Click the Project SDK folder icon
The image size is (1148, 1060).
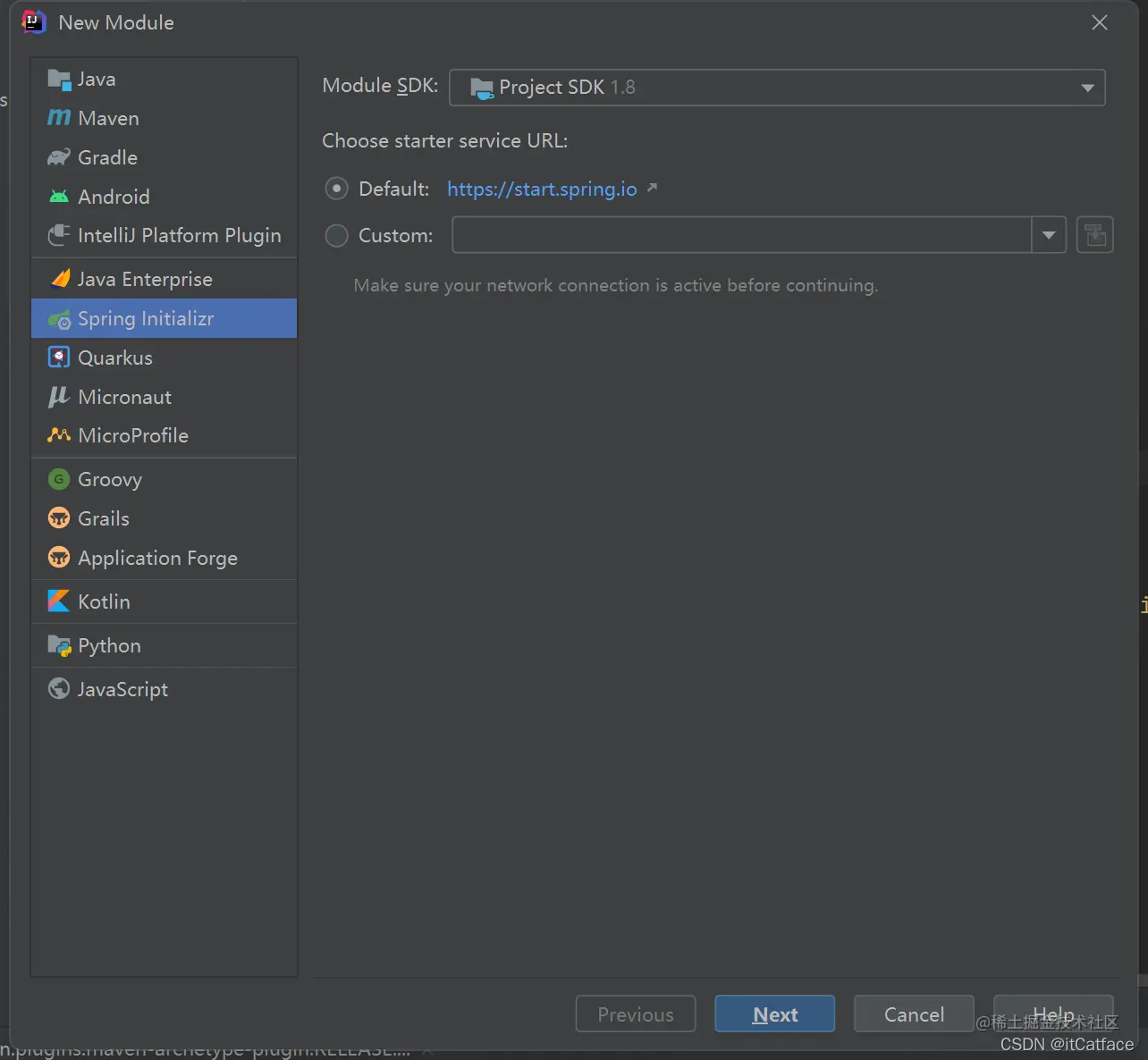click(x=482, y=88)
